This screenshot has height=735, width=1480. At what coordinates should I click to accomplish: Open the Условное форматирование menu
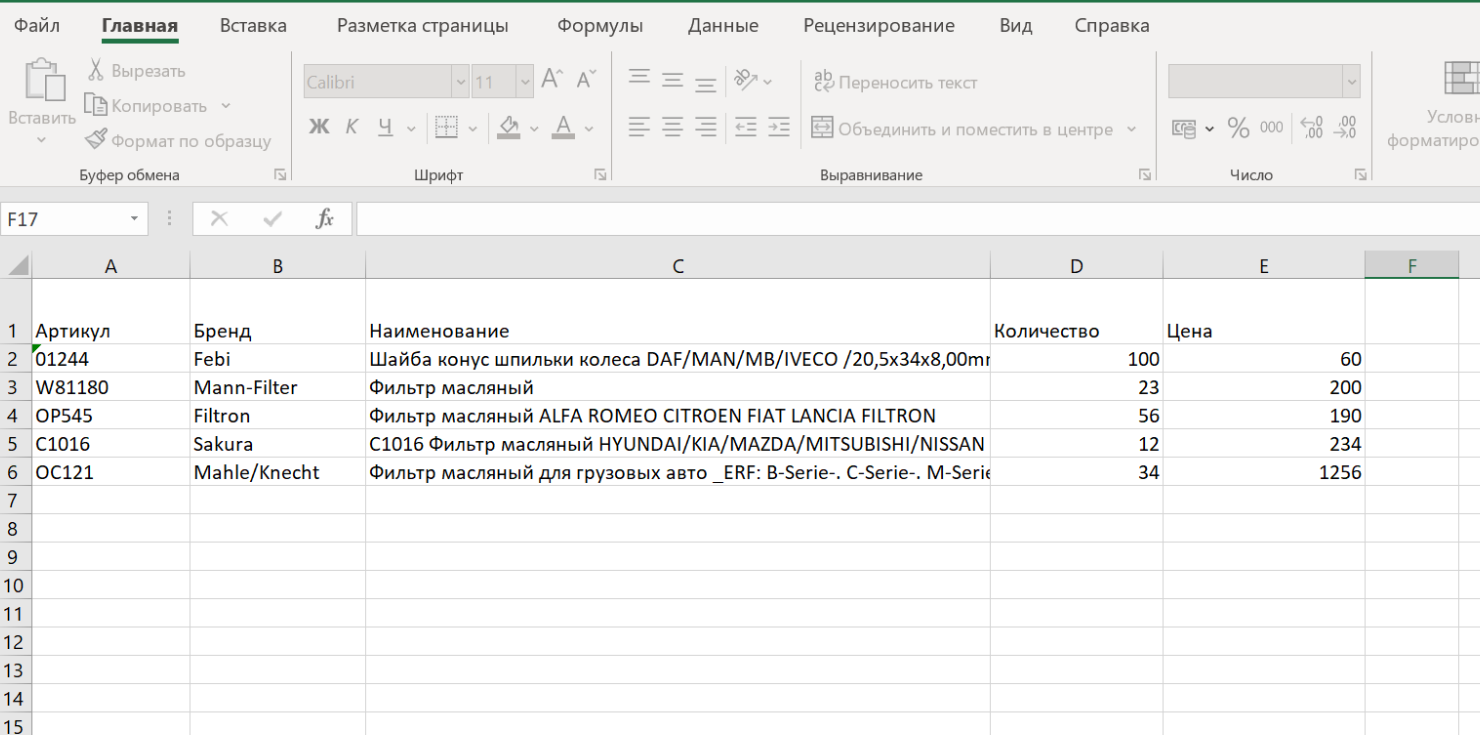[1433, 104]
